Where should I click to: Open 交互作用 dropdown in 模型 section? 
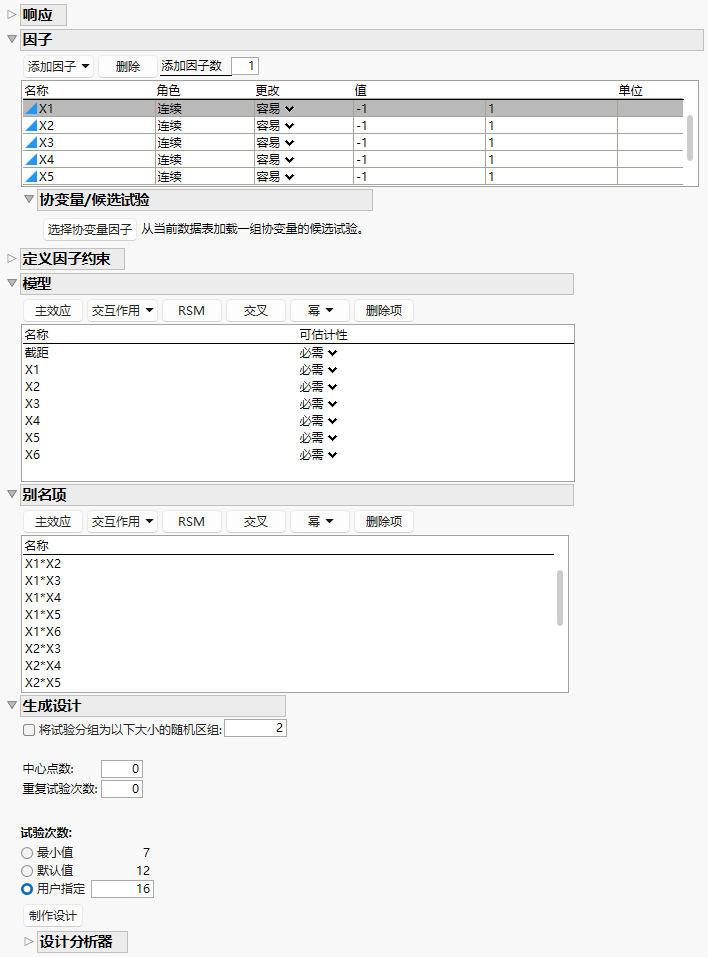point(122,311)
